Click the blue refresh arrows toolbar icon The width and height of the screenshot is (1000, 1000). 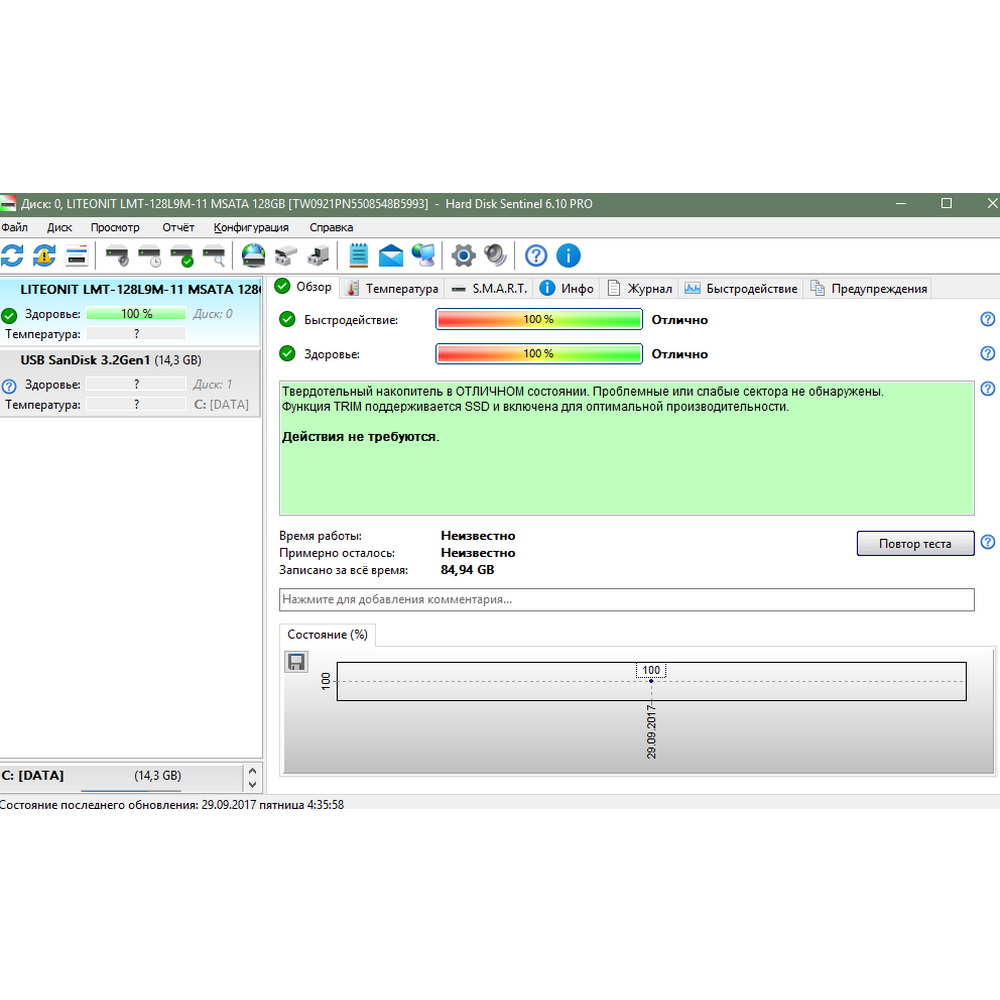(12, 255)
